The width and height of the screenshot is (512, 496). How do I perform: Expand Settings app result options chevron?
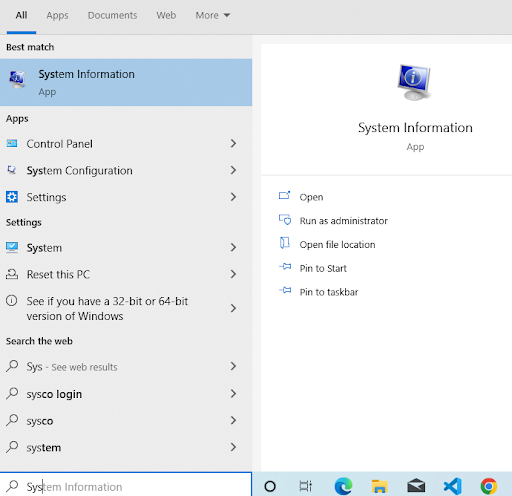233,197
